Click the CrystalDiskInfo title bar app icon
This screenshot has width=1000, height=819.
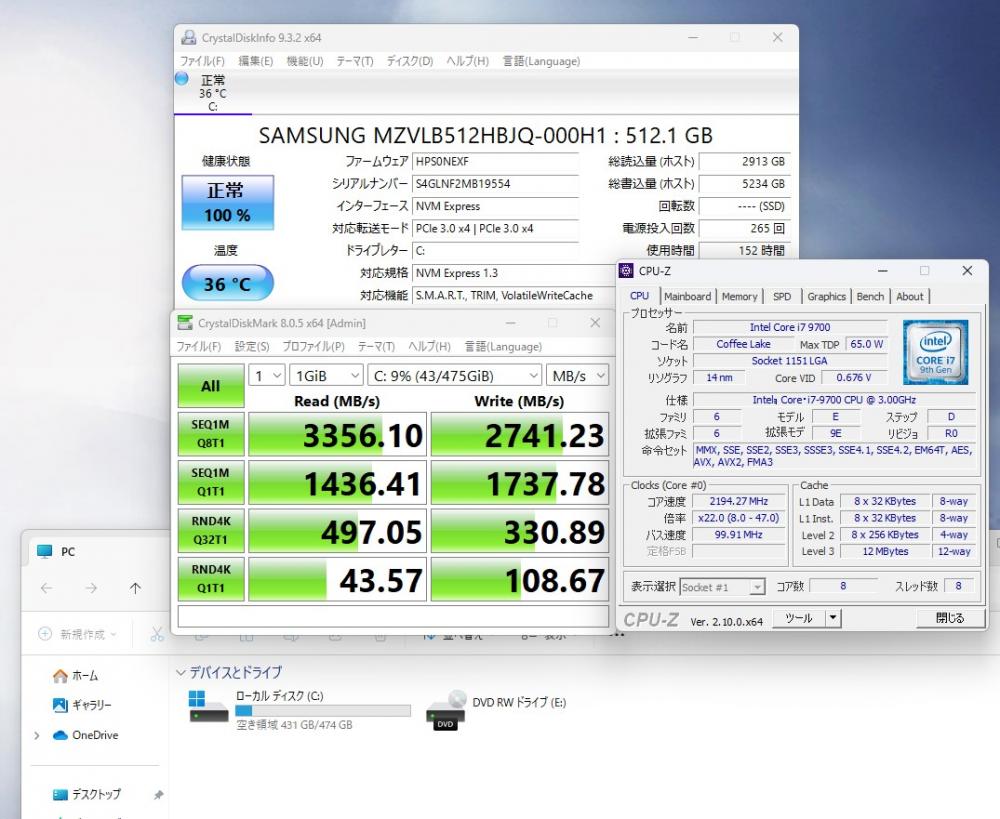click(188, 38)
